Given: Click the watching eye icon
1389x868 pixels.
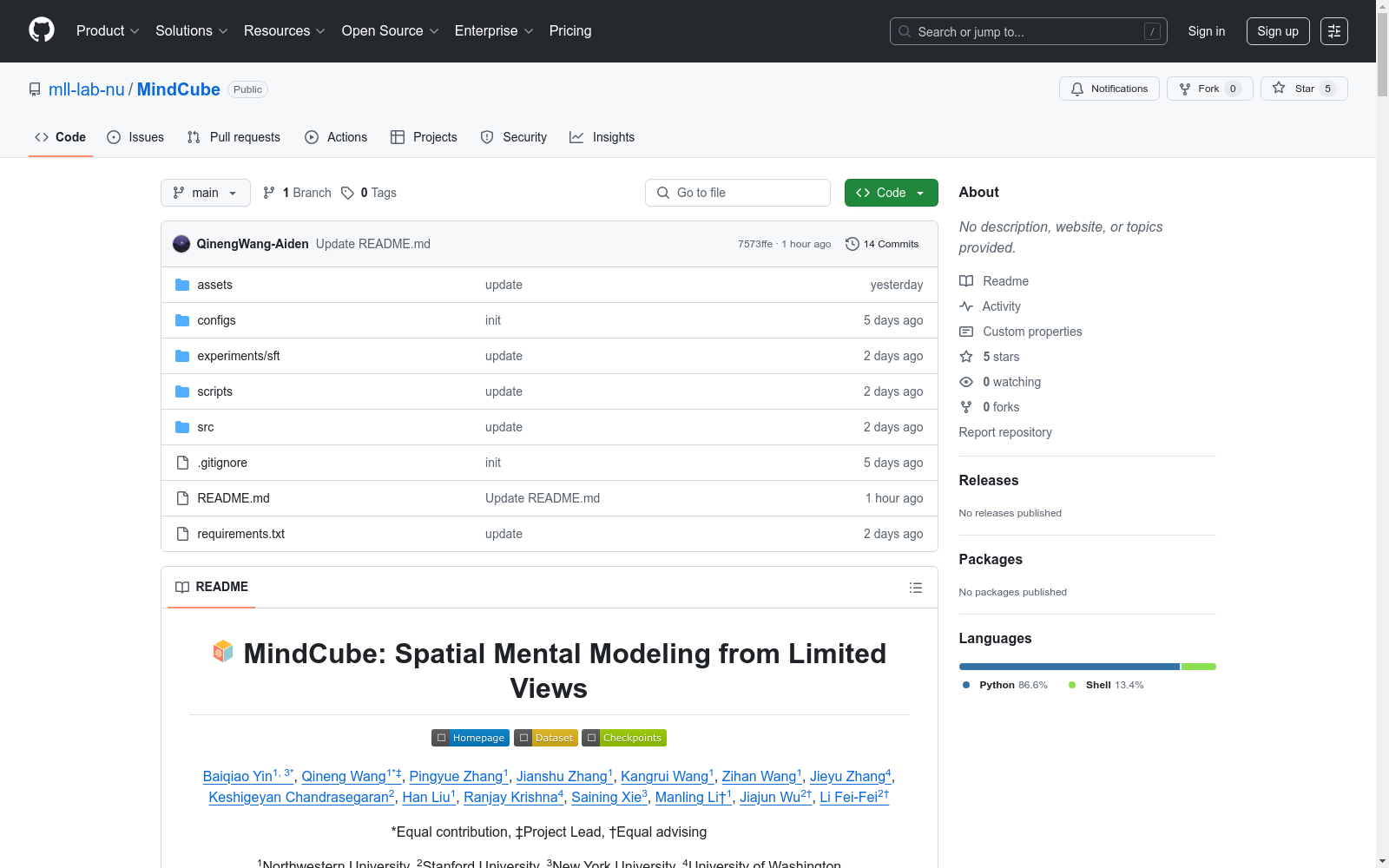Looking at the screenshot, I should tap(966, 382).
